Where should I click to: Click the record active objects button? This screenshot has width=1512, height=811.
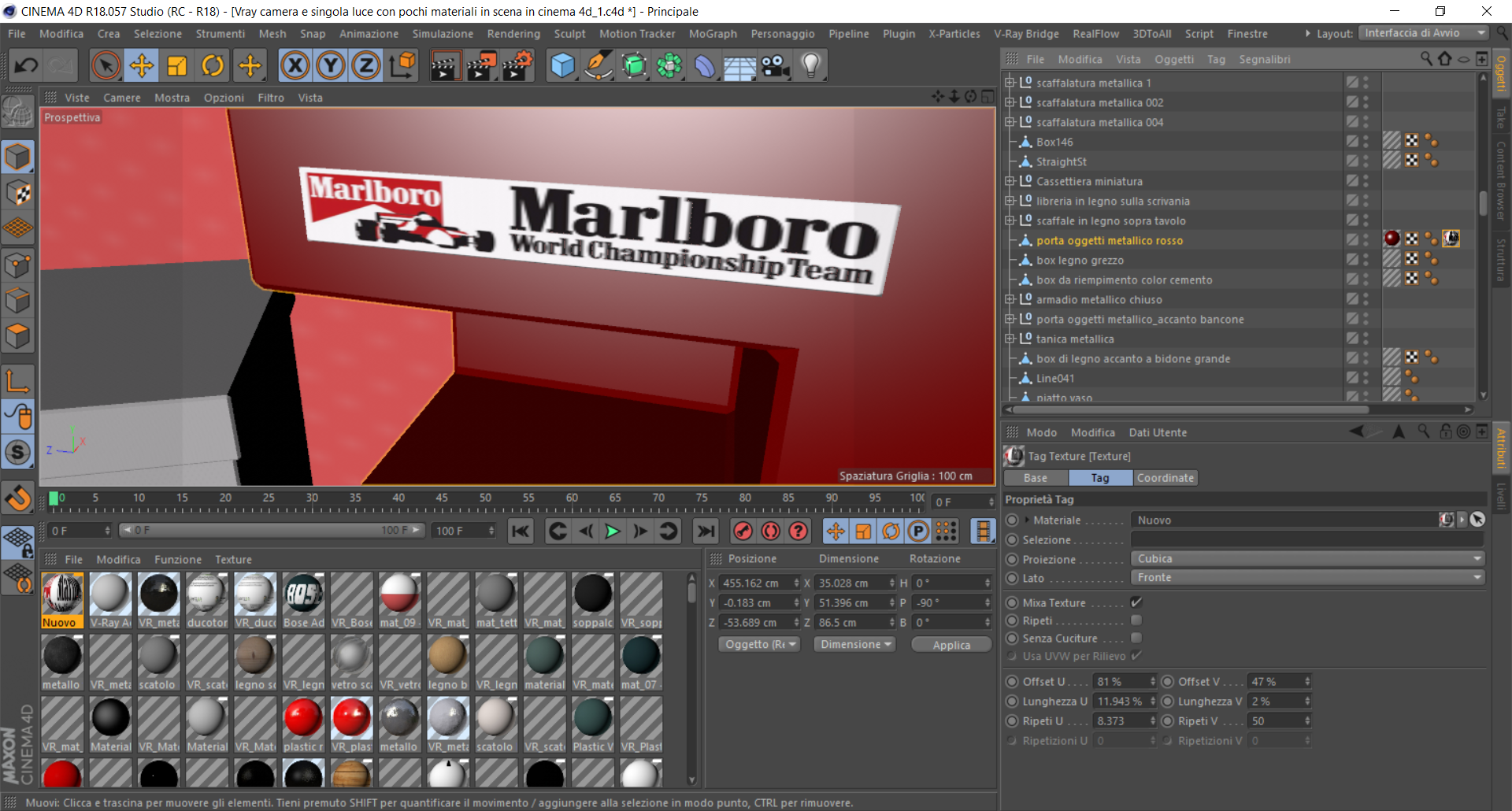pos(743,531)
